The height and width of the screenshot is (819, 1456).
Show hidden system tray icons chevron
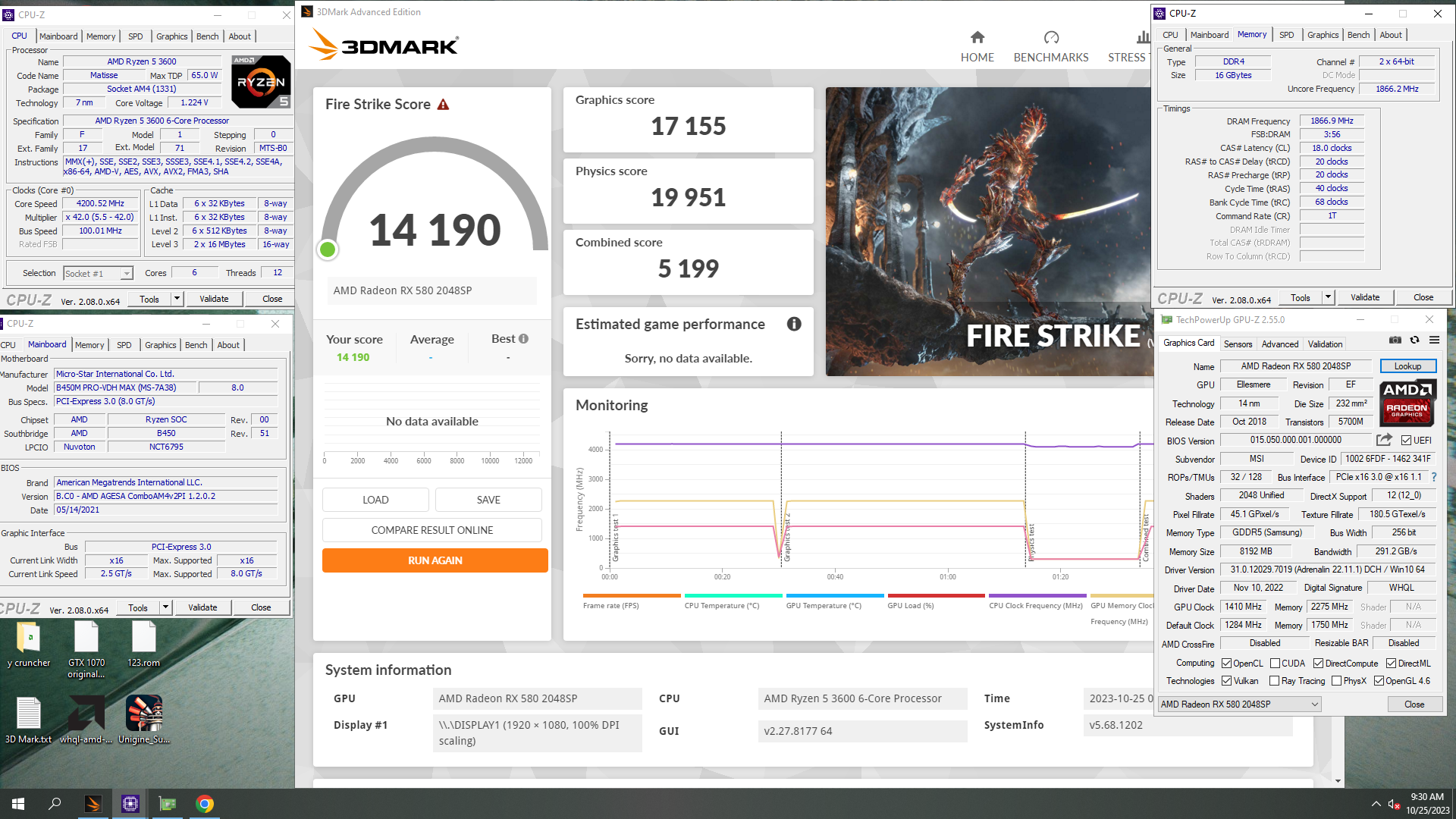(1376, 804)
